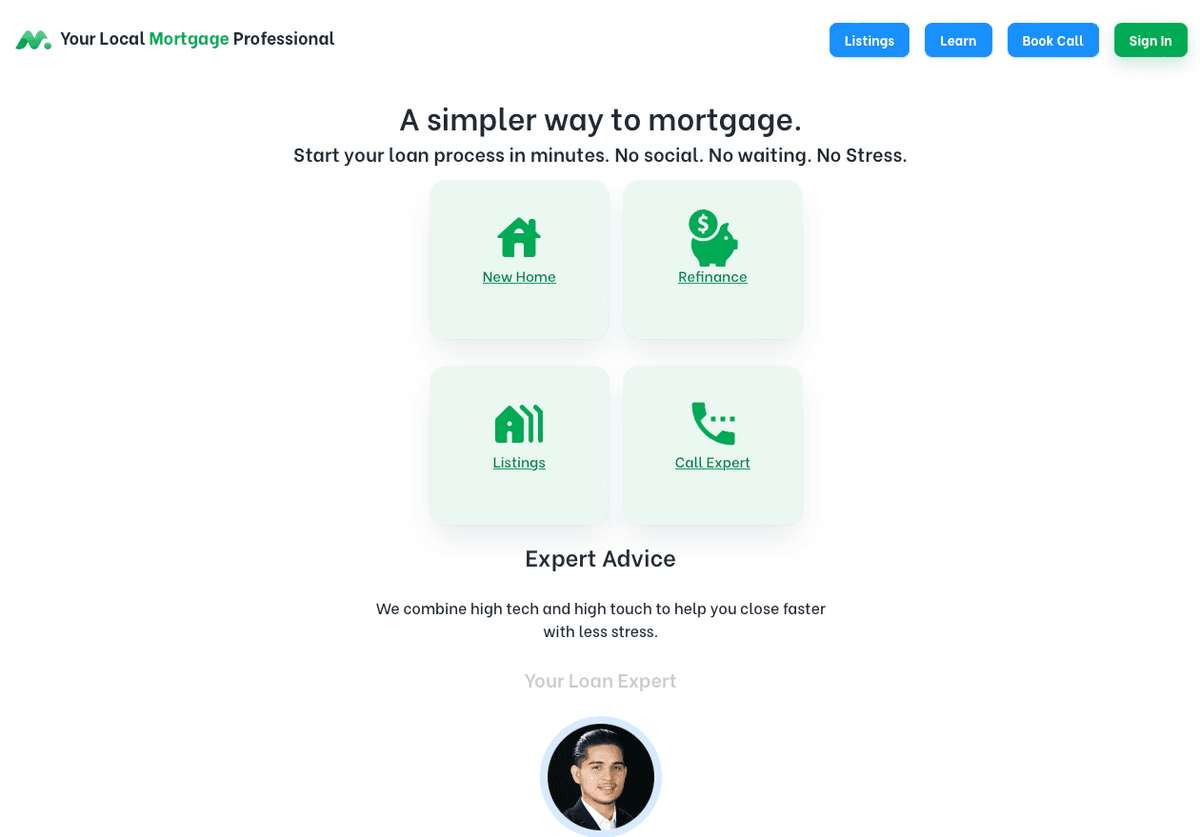Click the Your Loan Expert heading

coord(601,680)
